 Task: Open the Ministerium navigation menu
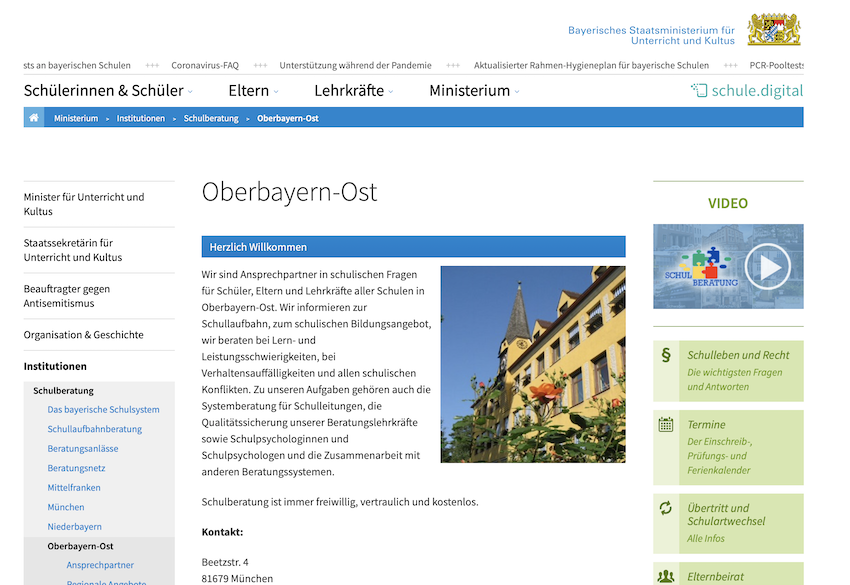(475, 90)
